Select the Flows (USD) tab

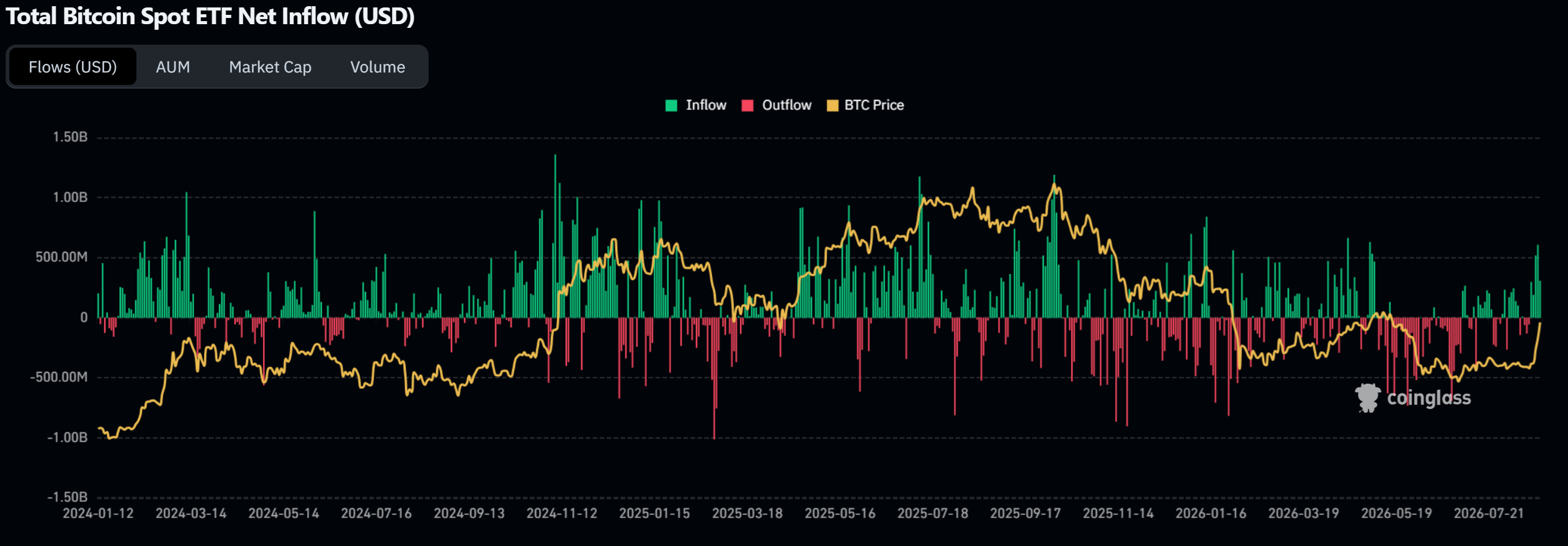click(x=73, y=67)
